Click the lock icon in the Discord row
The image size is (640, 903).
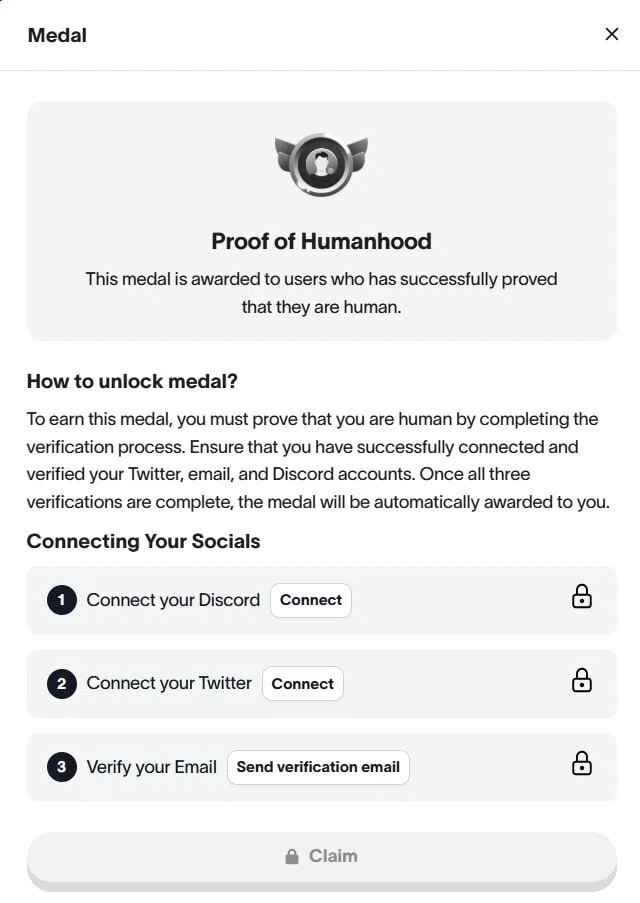(581, 597)
